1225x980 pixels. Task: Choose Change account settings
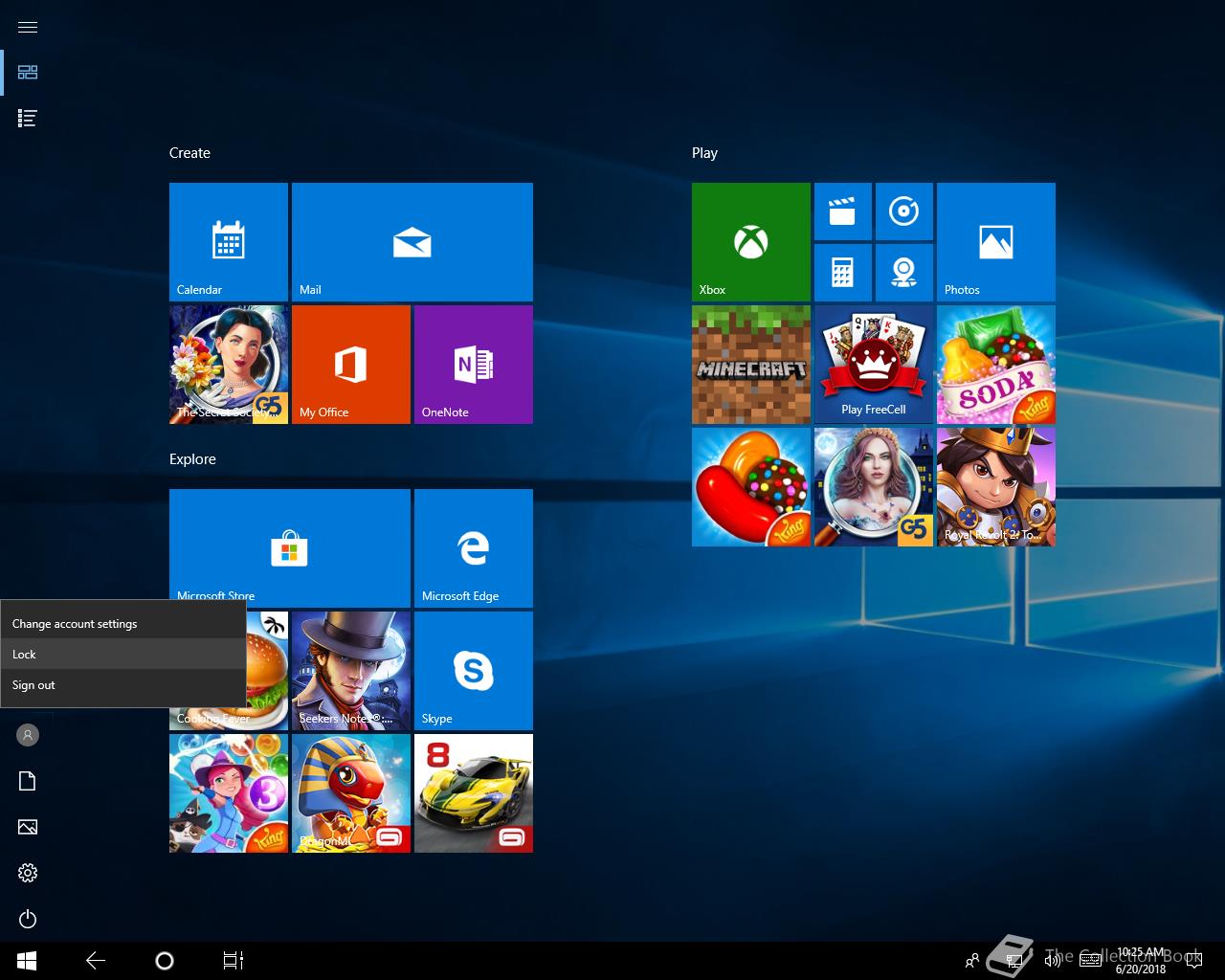pos(123,623)
